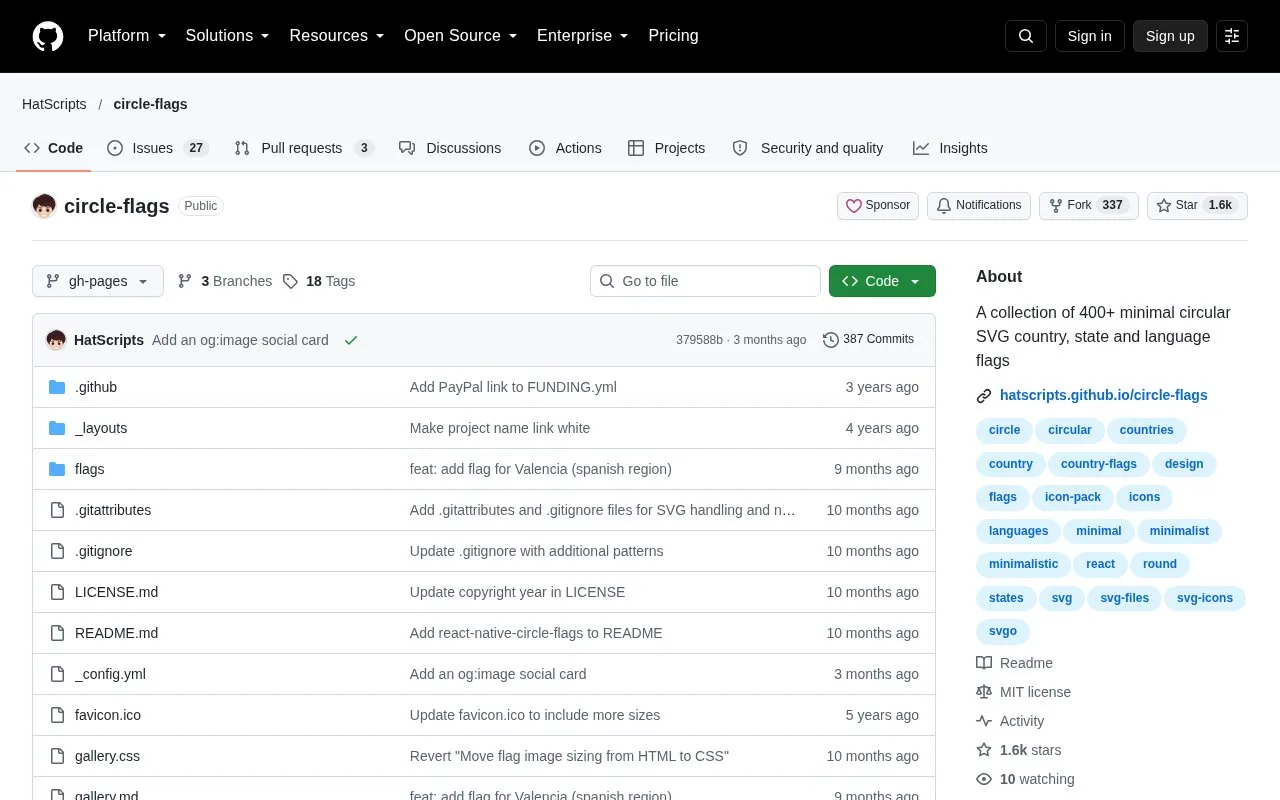Click the eye icon for watching
The width and height of the screenshot is (1280, 800).
tap(984, 779)
